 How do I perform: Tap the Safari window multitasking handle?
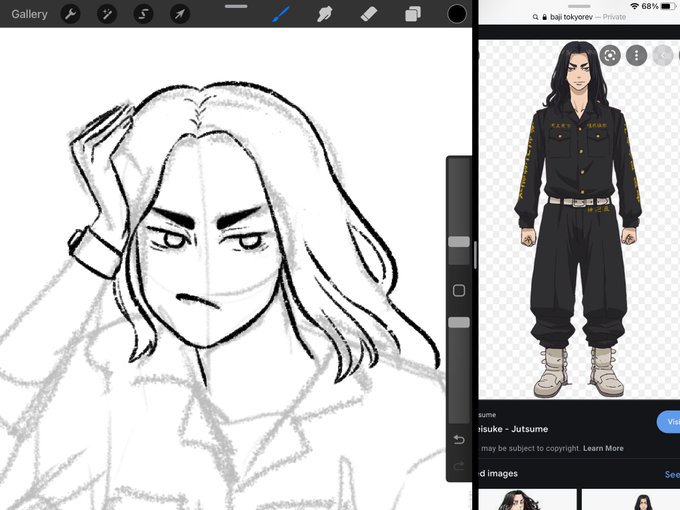tap(579, 6)
